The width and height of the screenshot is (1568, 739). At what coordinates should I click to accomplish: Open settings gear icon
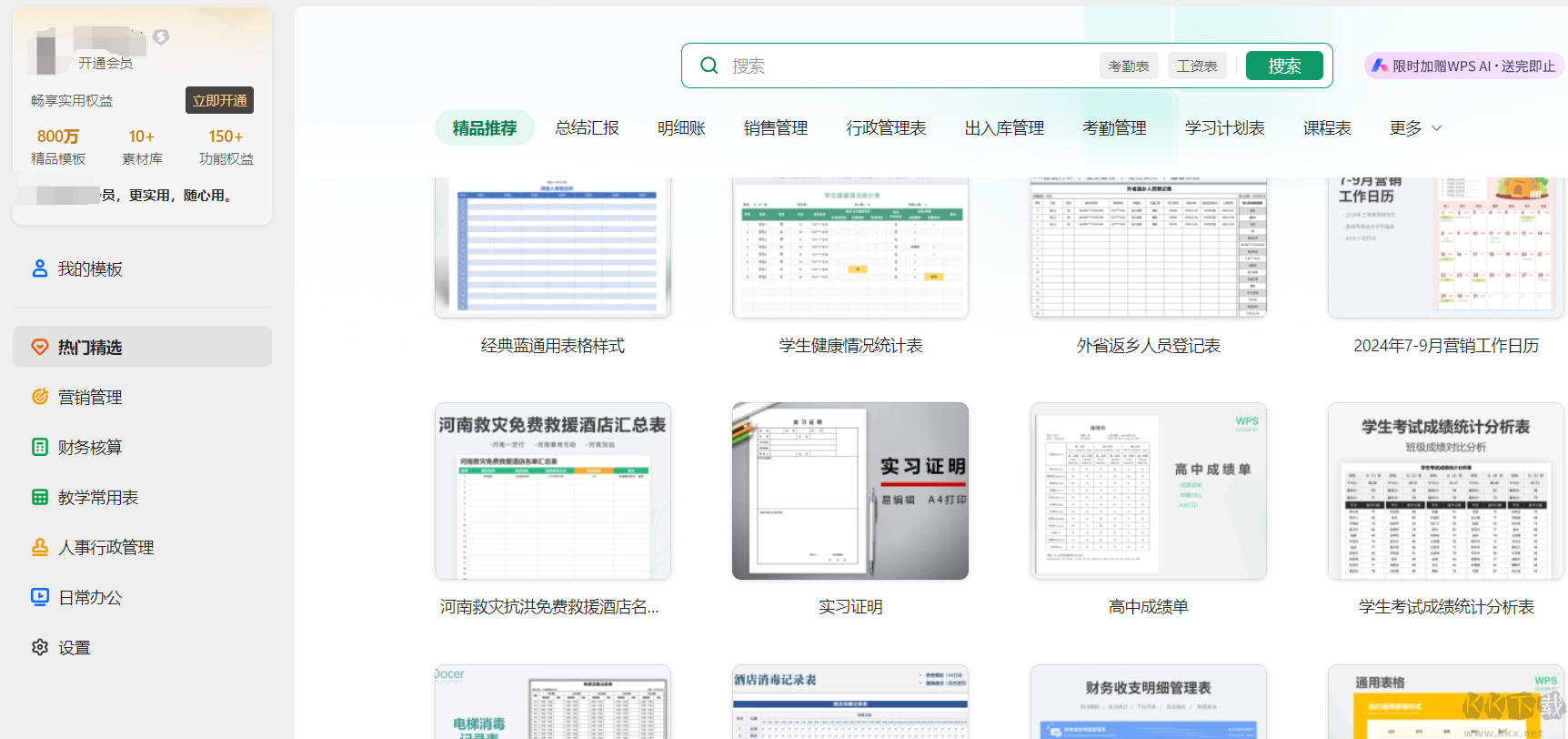[40, 647]
